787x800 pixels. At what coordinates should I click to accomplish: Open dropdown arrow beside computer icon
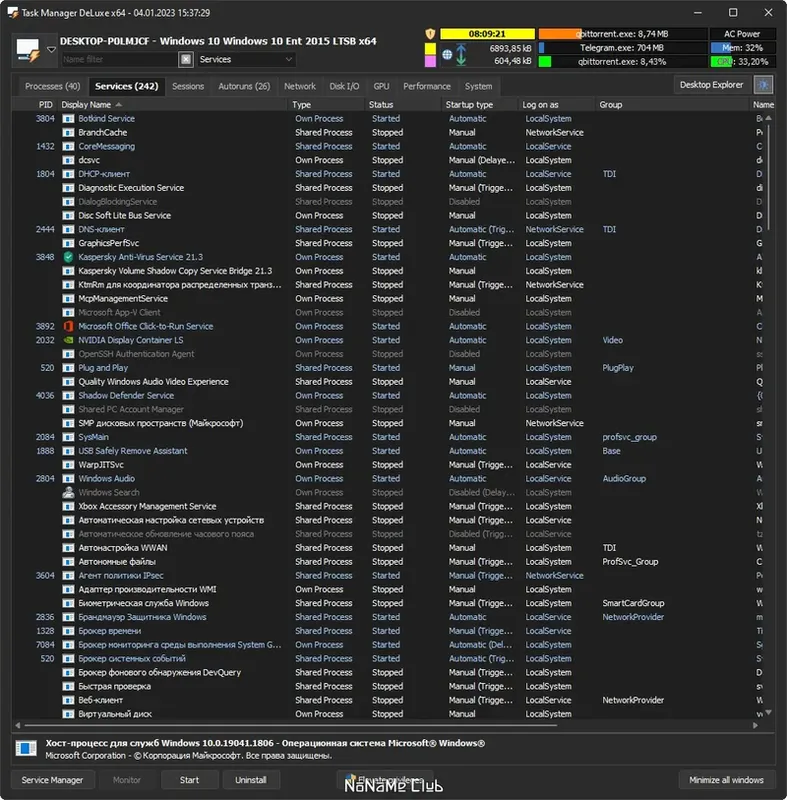coord(52,50)
